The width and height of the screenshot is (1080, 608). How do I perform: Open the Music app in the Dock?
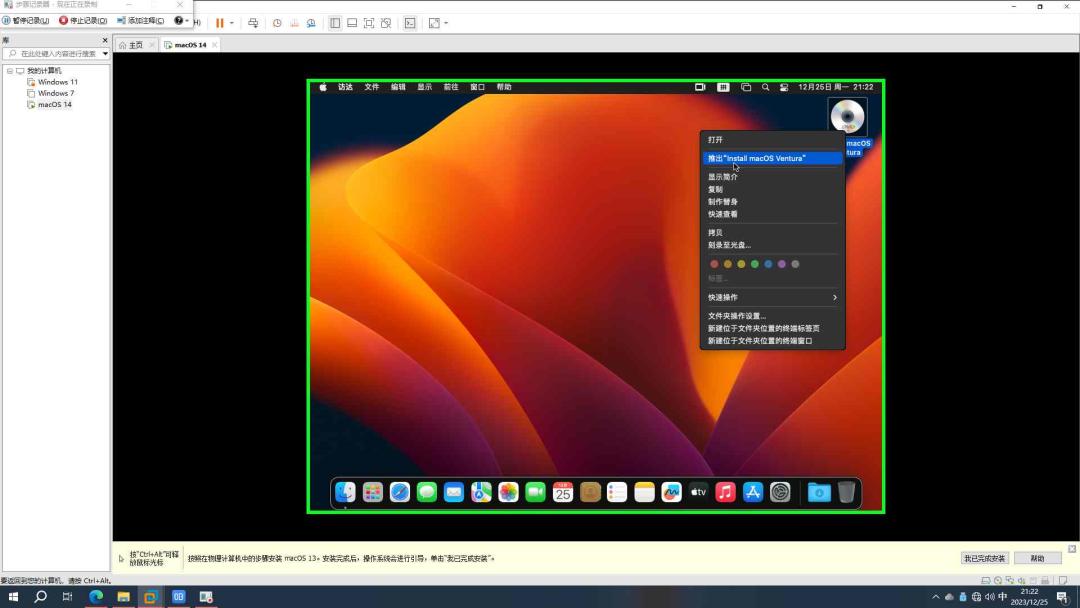pos(725,491)
